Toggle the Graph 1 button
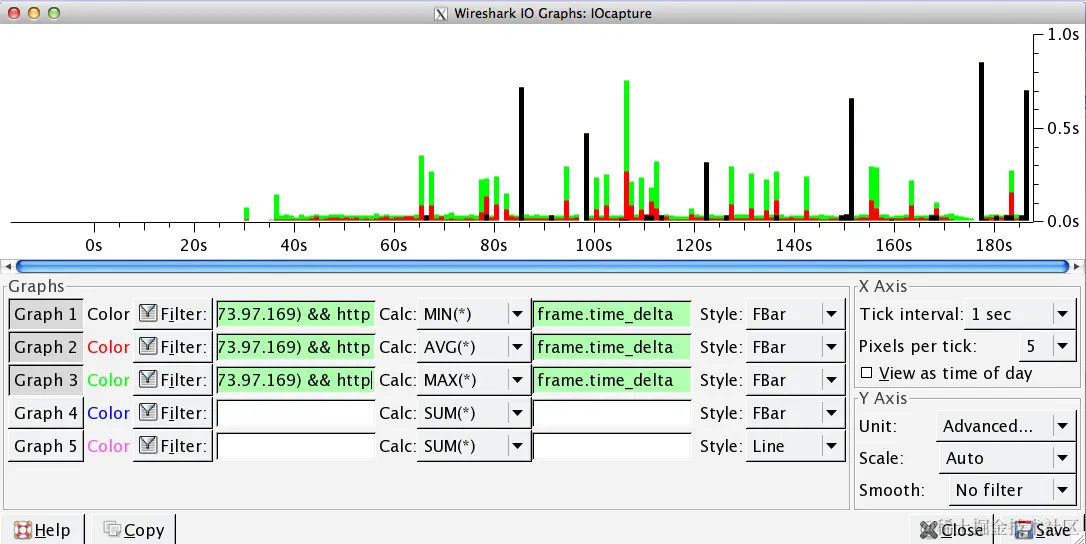This screenshot has height=544, width=1086. pyautogui.click(x=46, y=314)
